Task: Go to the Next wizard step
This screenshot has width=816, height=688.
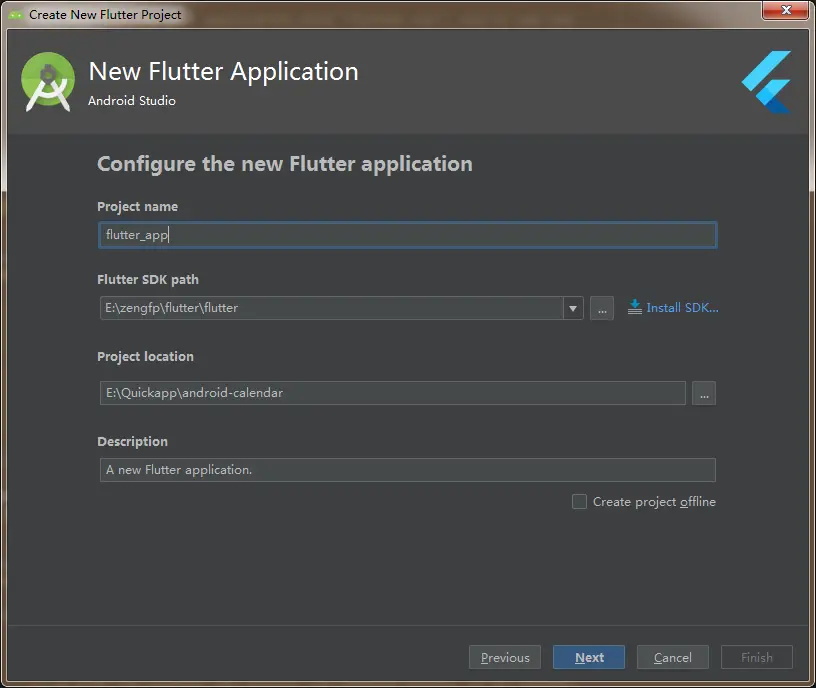Action: [589, 657]
